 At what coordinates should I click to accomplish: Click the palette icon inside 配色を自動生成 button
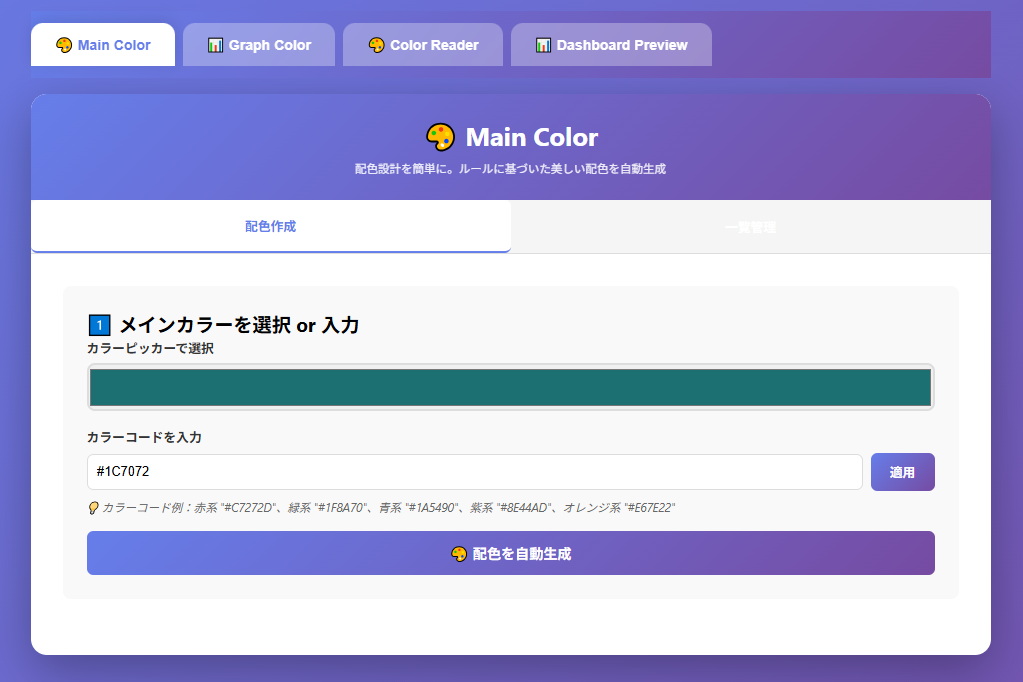459,554
